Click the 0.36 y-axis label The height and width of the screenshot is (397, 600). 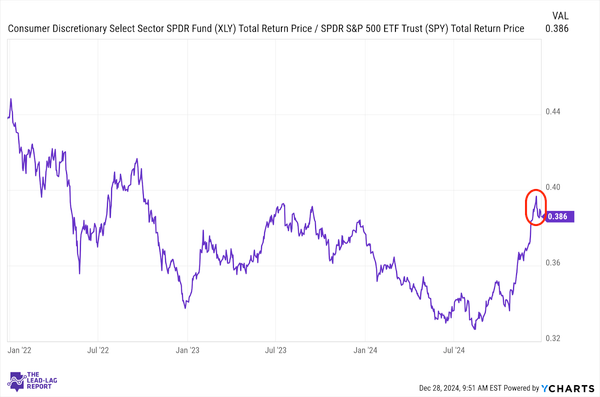[x=553, y=263]
